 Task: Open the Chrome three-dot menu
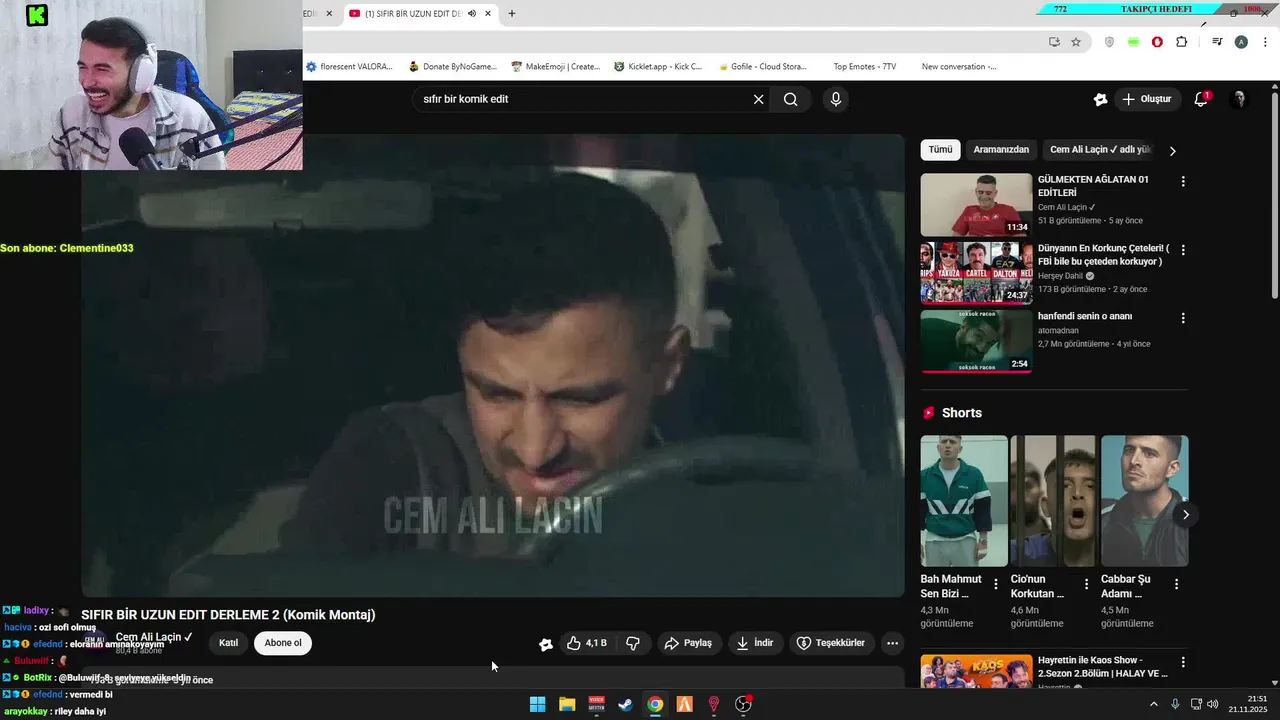click(x=1266, y=42)
